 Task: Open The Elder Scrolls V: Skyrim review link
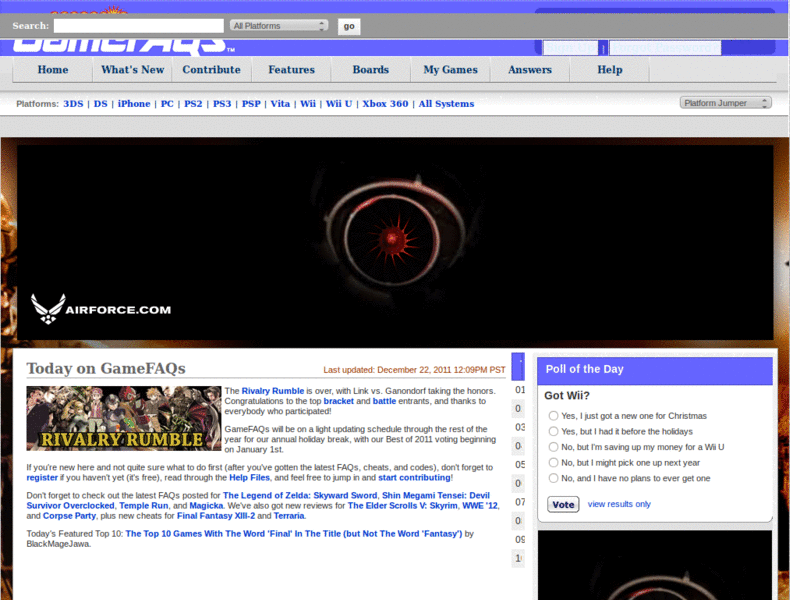coord(403,506)
